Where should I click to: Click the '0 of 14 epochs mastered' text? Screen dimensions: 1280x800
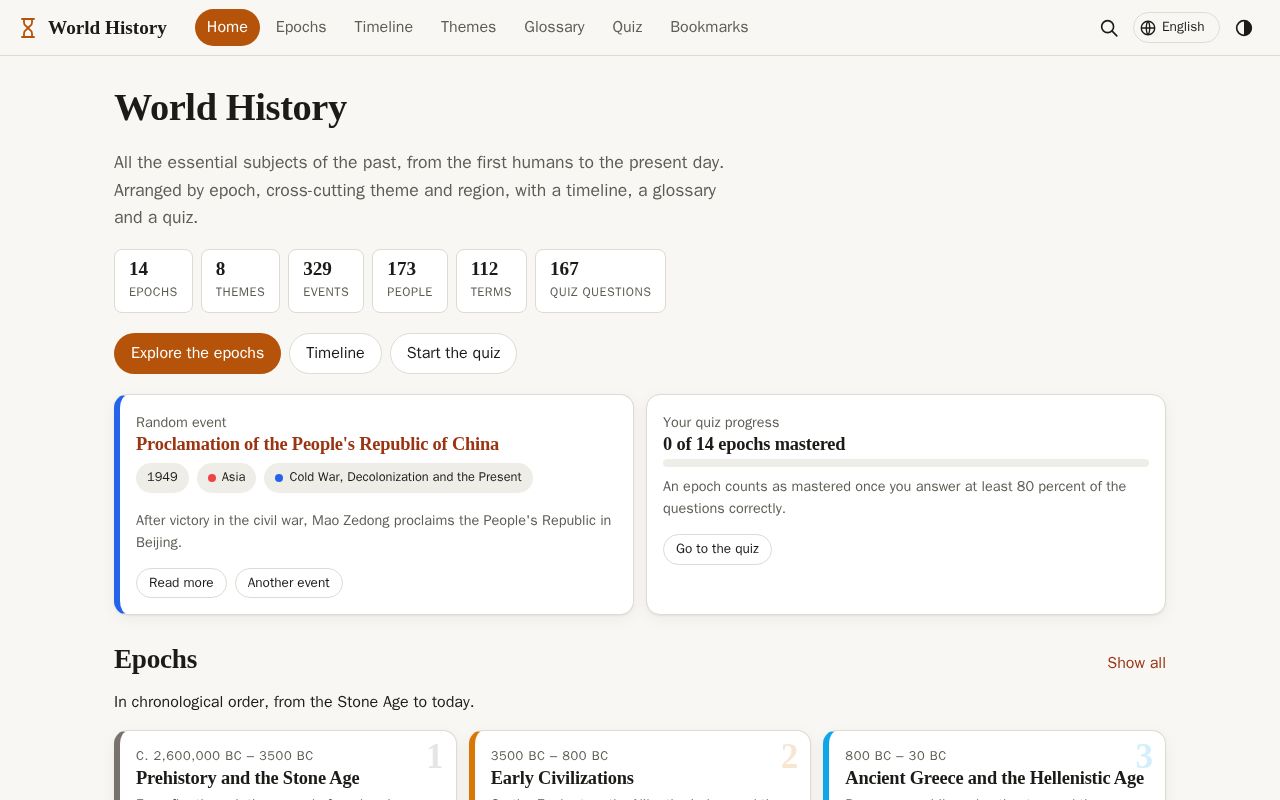tap(754, 444)
